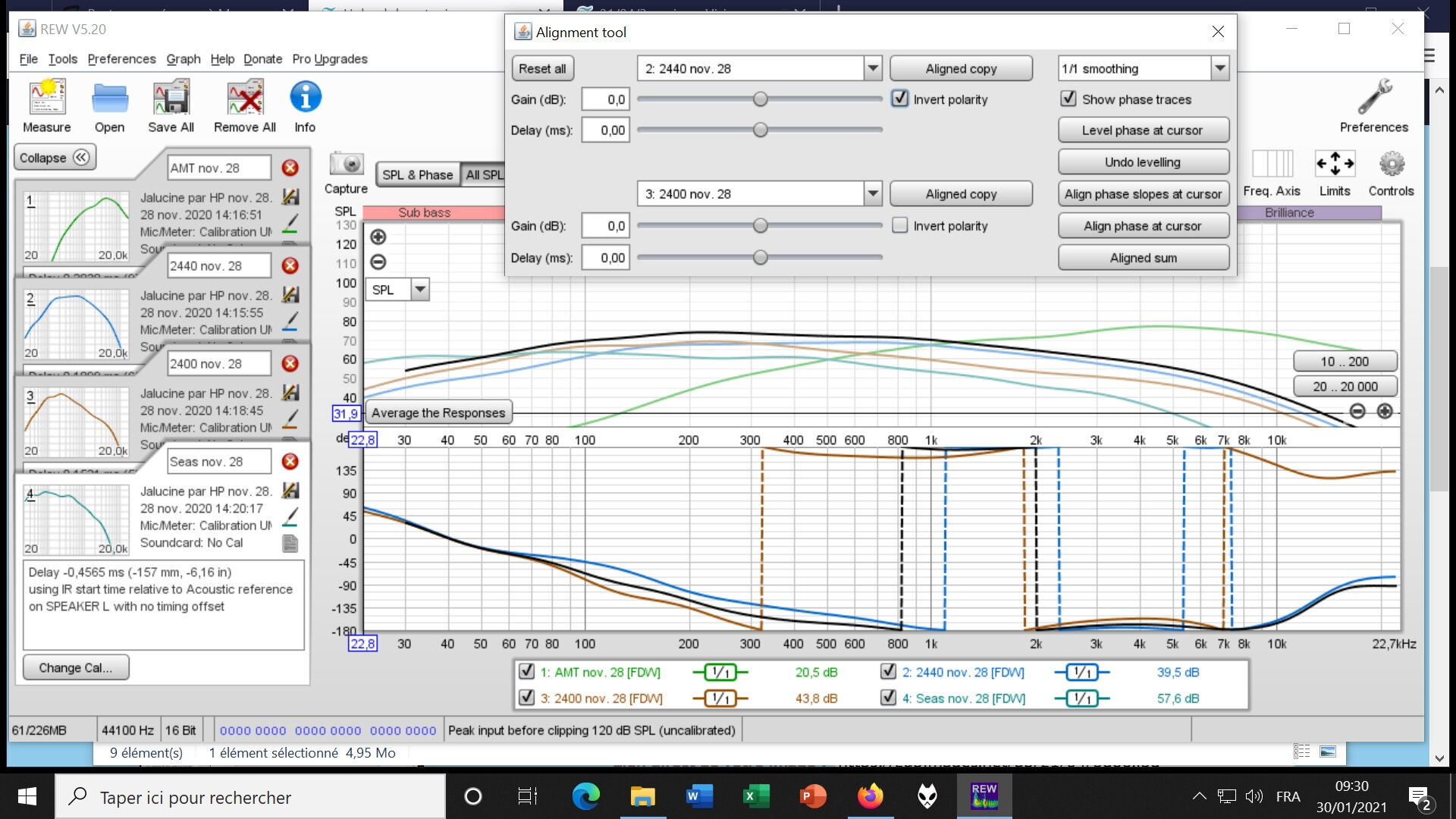This screenshot has height=819, width=1456.
Task: Open the SPL axis type dropdown
Action: pos(420,290)
